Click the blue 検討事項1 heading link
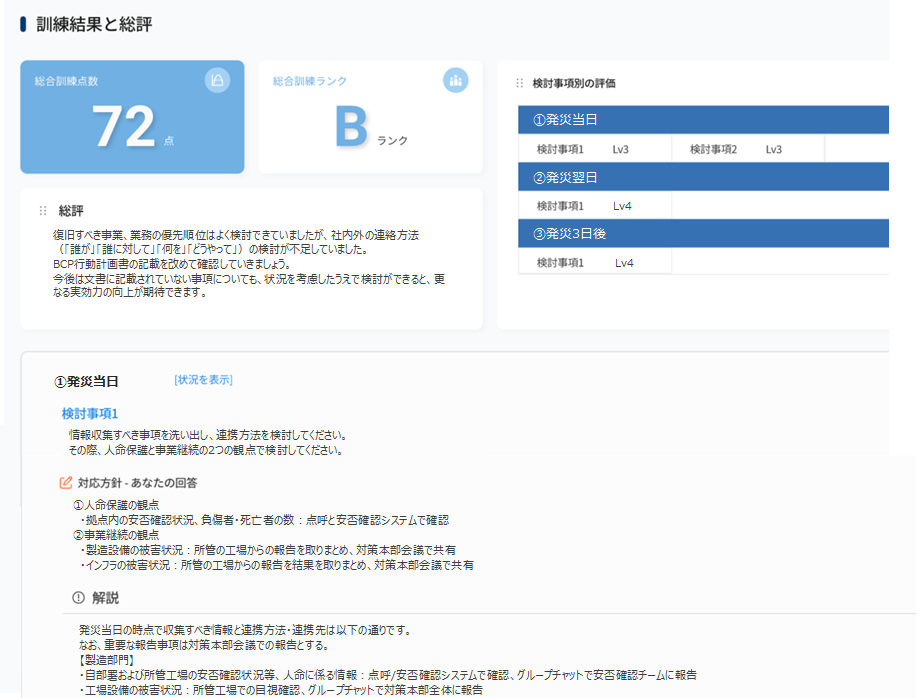The height and width of the screenshot is (698, 920). (x=90, y=413)
